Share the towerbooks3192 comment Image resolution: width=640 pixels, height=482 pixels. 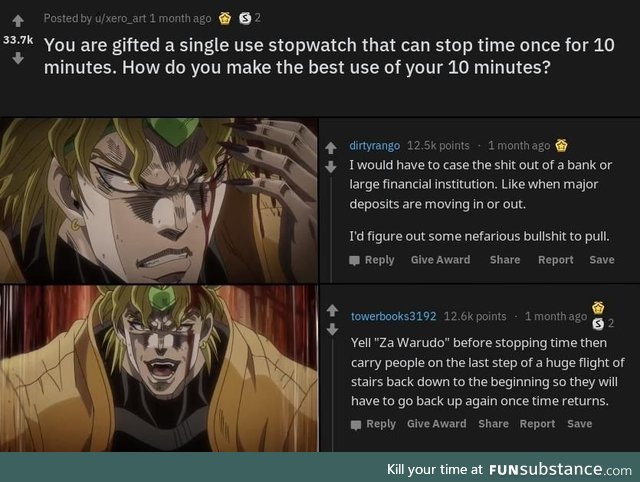(x=493, y=424)
